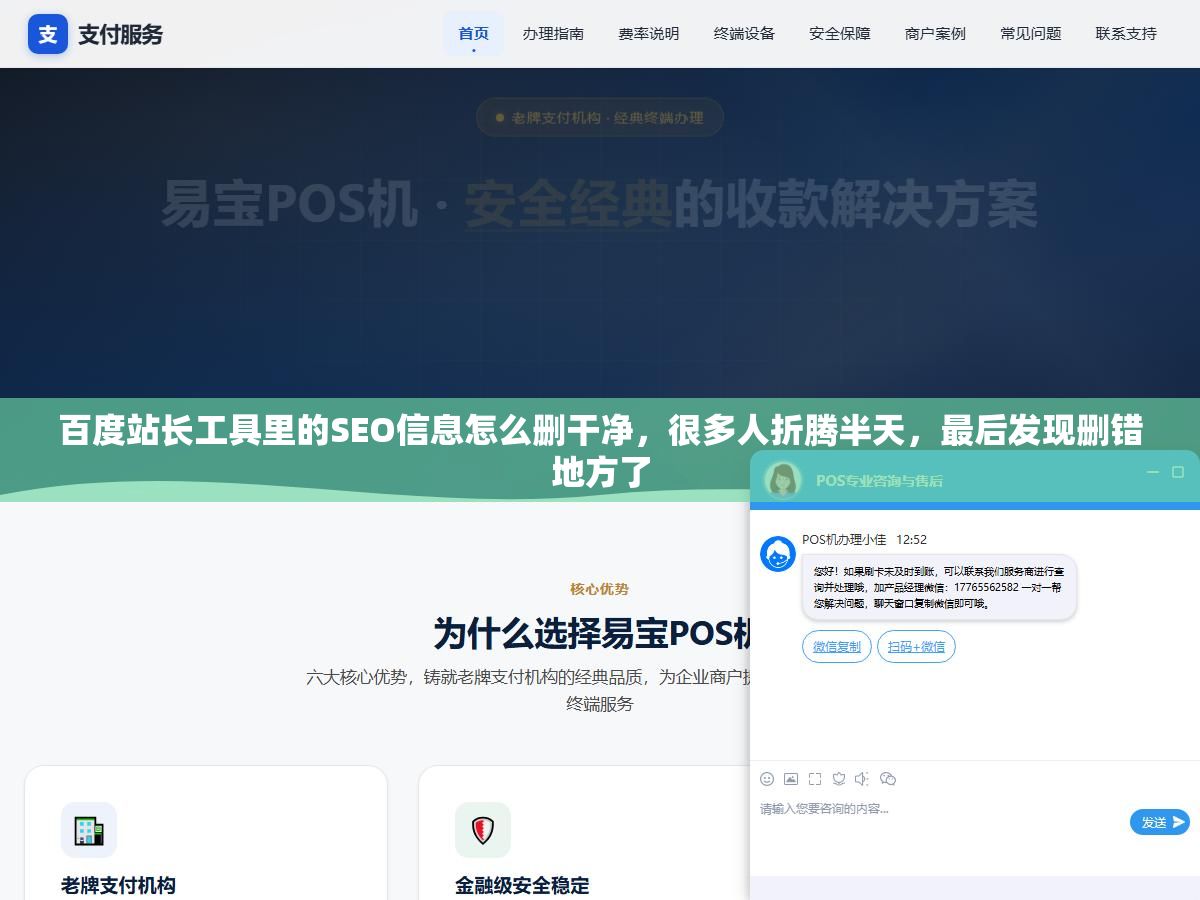Click the 发送 send button

pos(1160,822)
